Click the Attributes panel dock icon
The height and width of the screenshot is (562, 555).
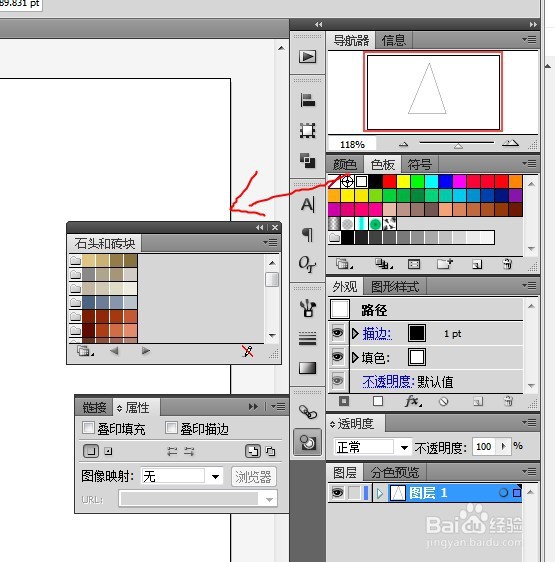pyautogui.click(x=308, y=442)
